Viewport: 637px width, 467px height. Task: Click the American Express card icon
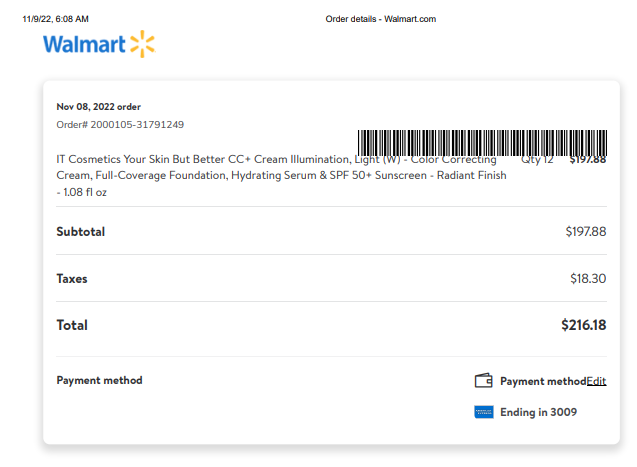484,412
